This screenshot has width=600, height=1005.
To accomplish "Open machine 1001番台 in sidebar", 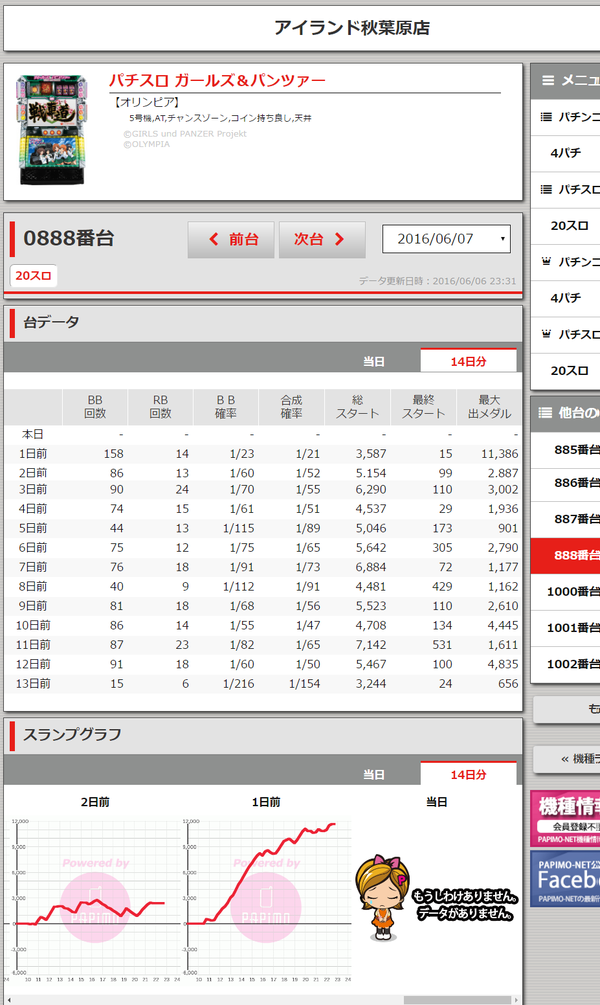I will tap(565, 628).
